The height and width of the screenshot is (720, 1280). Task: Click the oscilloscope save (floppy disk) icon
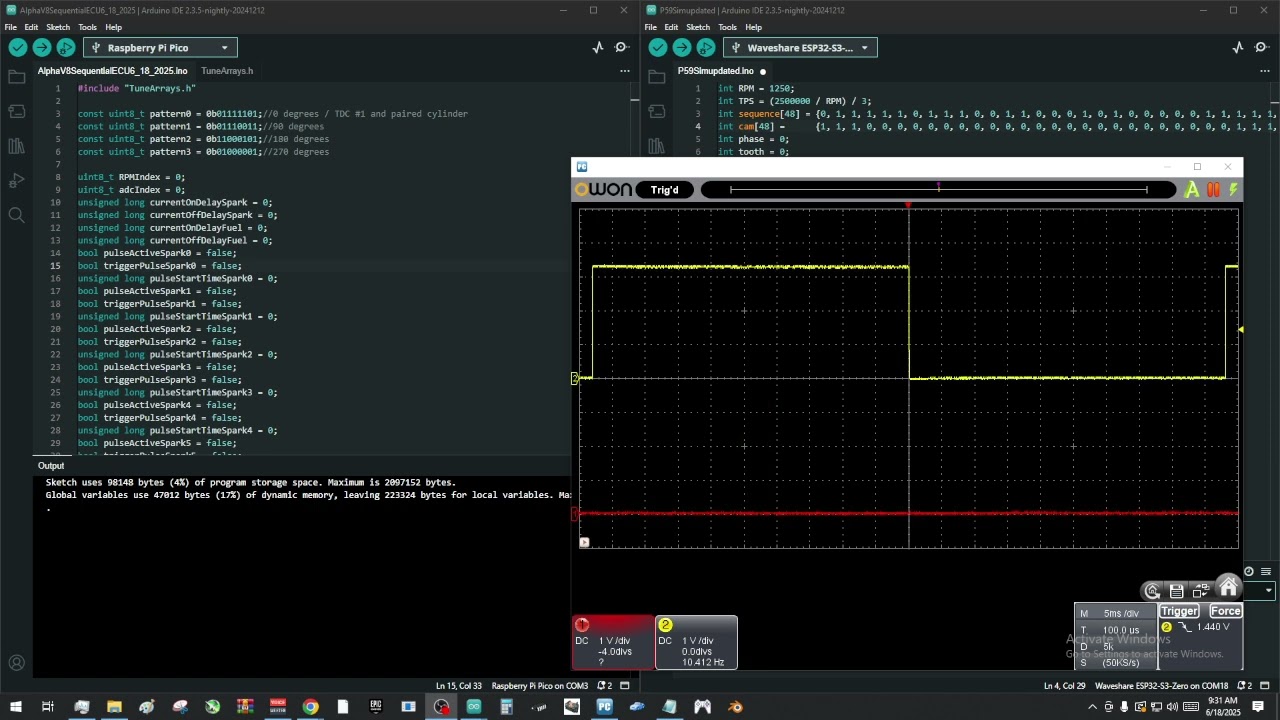(1177, 591)
